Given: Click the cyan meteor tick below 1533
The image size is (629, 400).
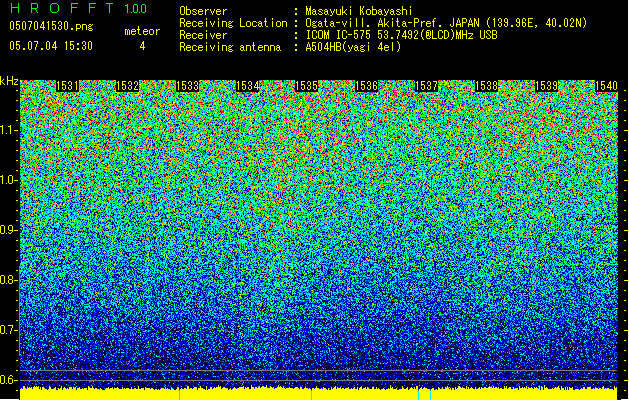Looking at the screenshot, I should [x=179, y=394].
